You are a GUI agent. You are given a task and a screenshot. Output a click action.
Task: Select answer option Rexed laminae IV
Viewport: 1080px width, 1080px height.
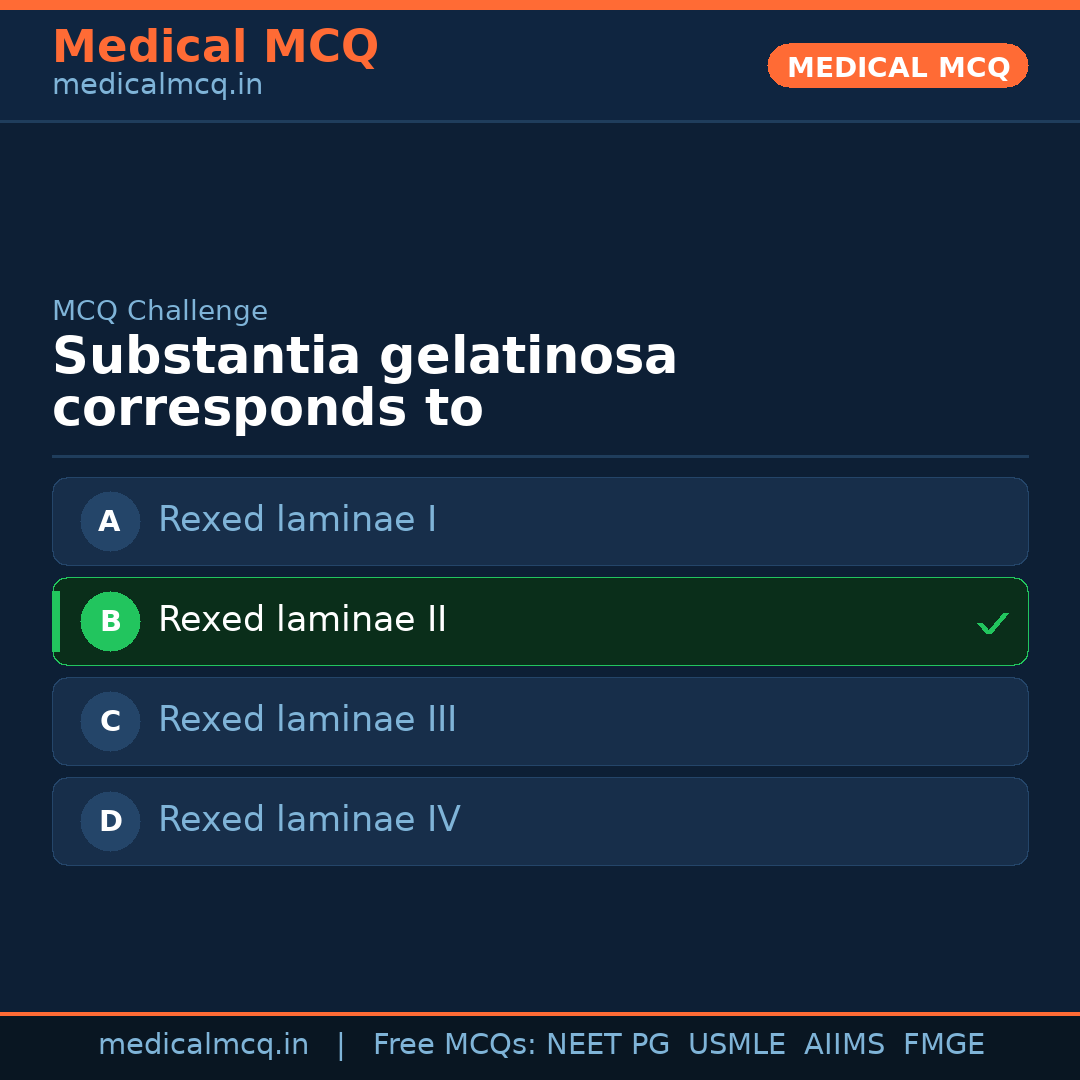(540, 821)
